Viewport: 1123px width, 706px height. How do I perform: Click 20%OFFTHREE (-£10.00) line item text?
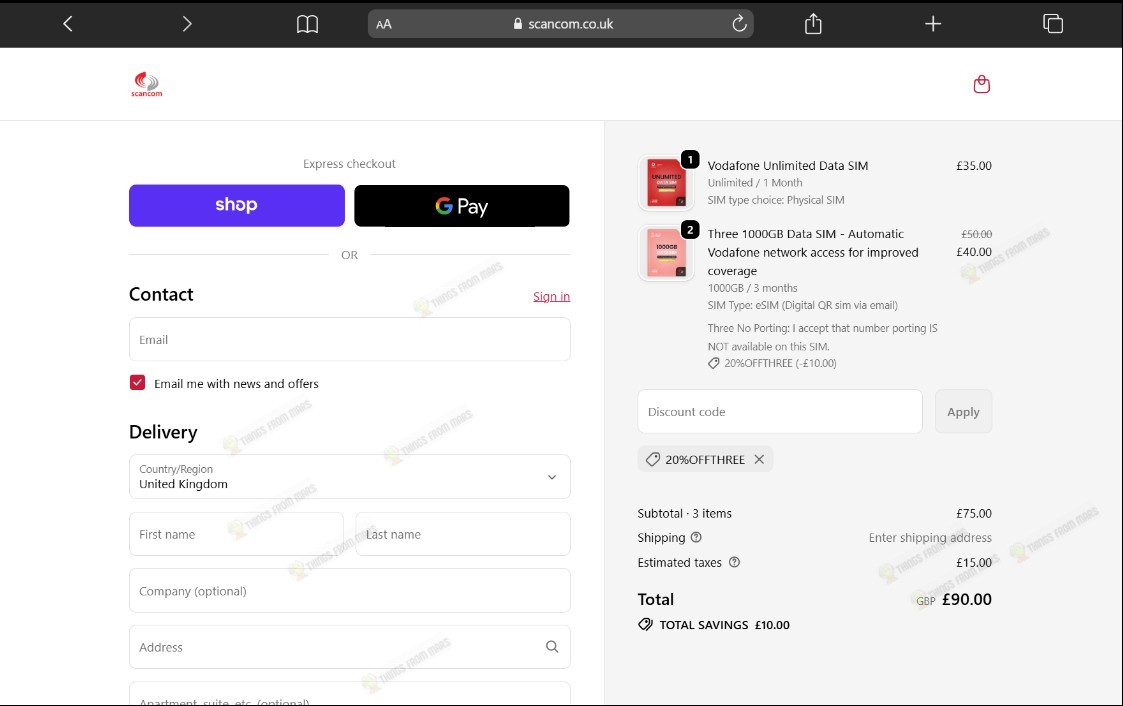[780, 363]
